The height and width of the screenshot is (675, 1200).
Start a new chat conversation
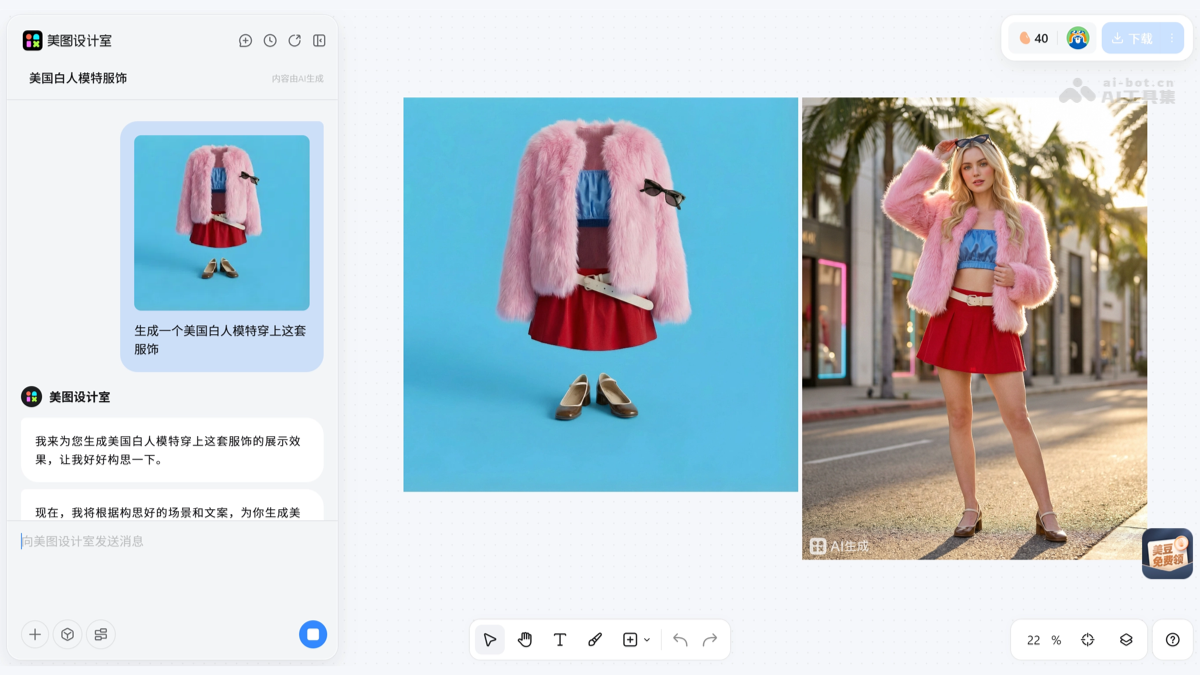pos(245,40)
